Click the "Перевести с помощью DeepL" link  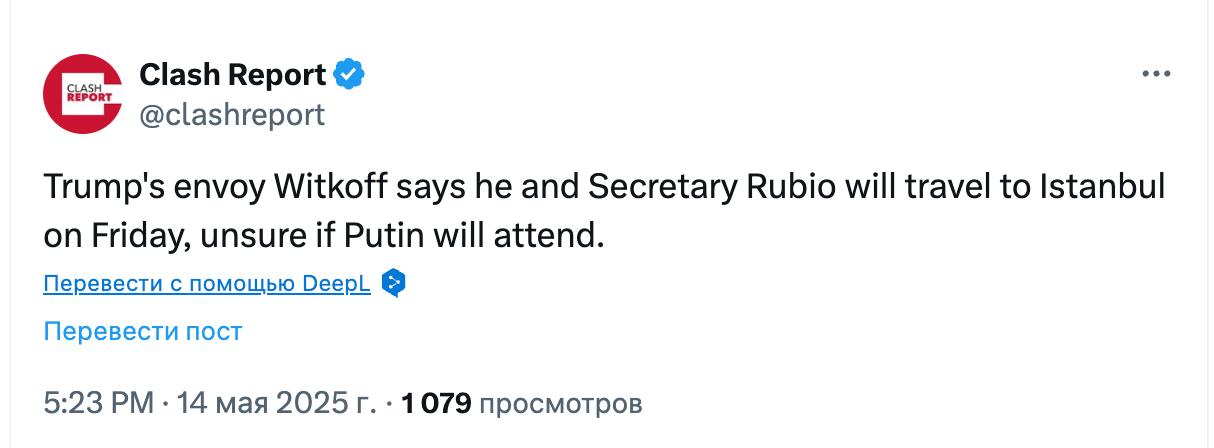pyautogui.click(x=207, y=285)
